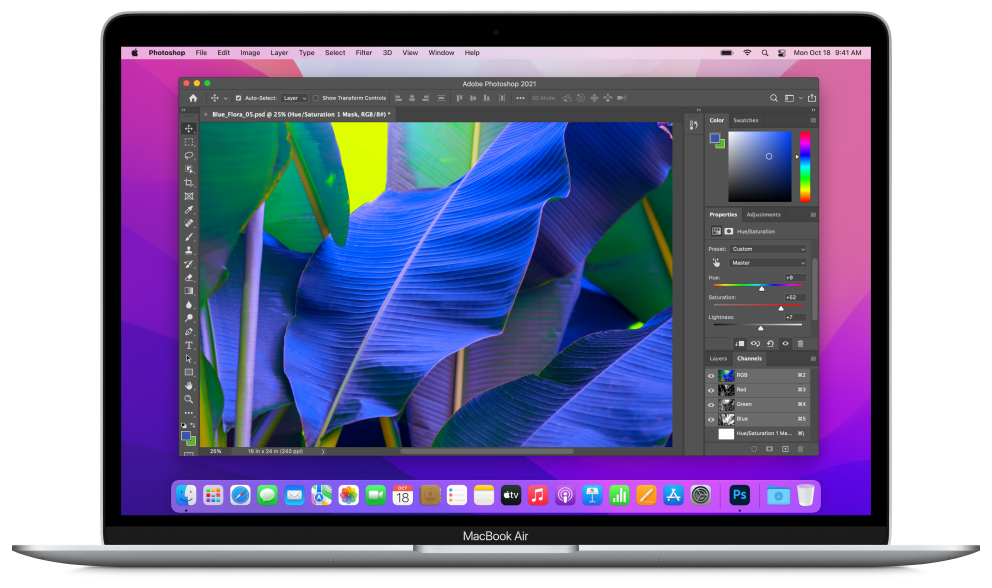Toggle adjustment visibility eye in Properties panel

coord(785,344)
